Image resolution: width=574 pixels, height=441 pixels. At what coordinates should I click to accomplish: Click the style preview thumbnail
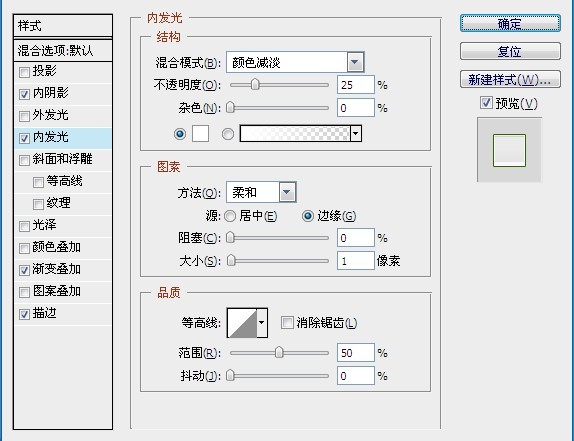[509, 150]
